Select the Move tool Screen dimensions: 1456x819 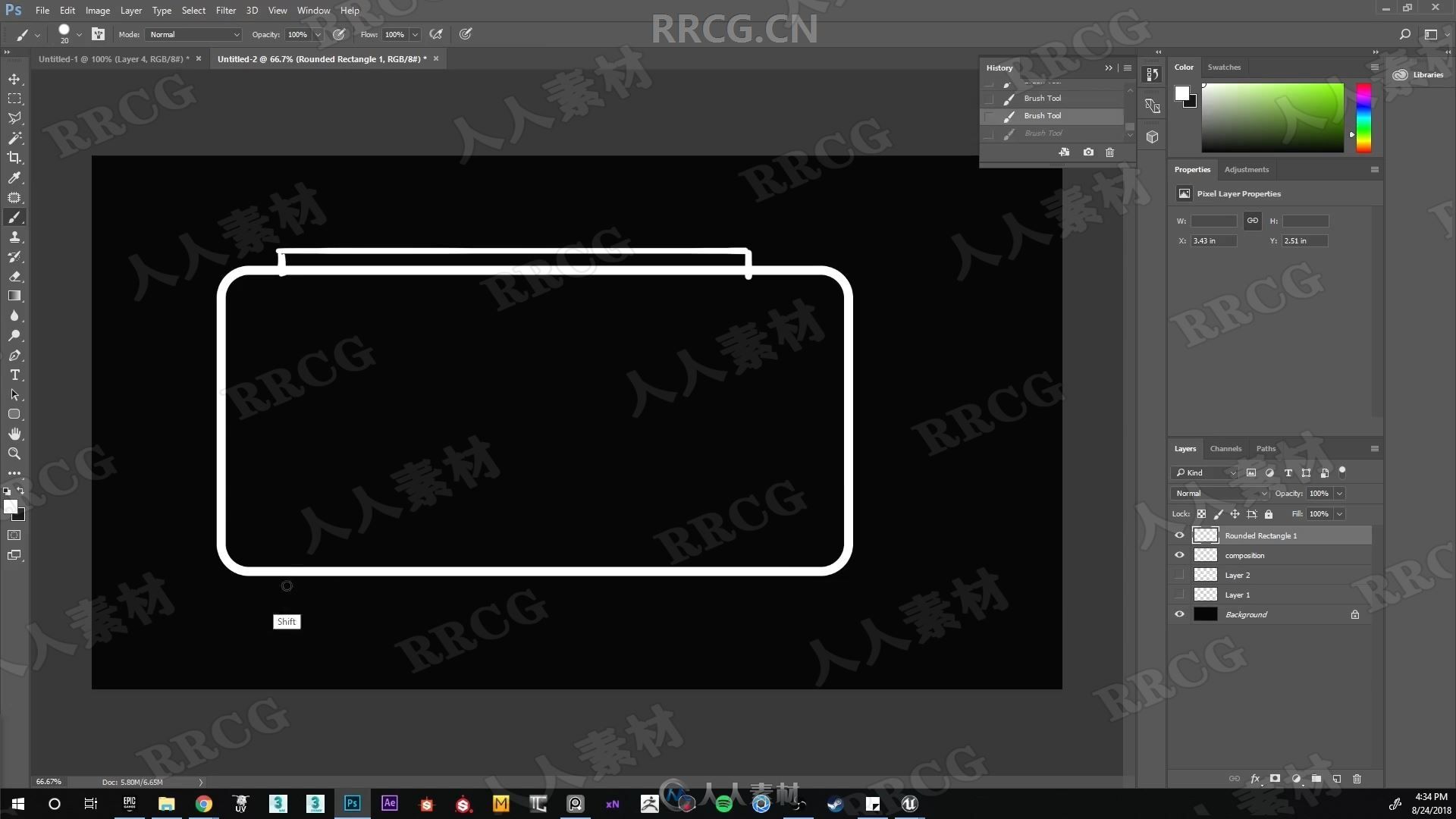tap(14, 78)
